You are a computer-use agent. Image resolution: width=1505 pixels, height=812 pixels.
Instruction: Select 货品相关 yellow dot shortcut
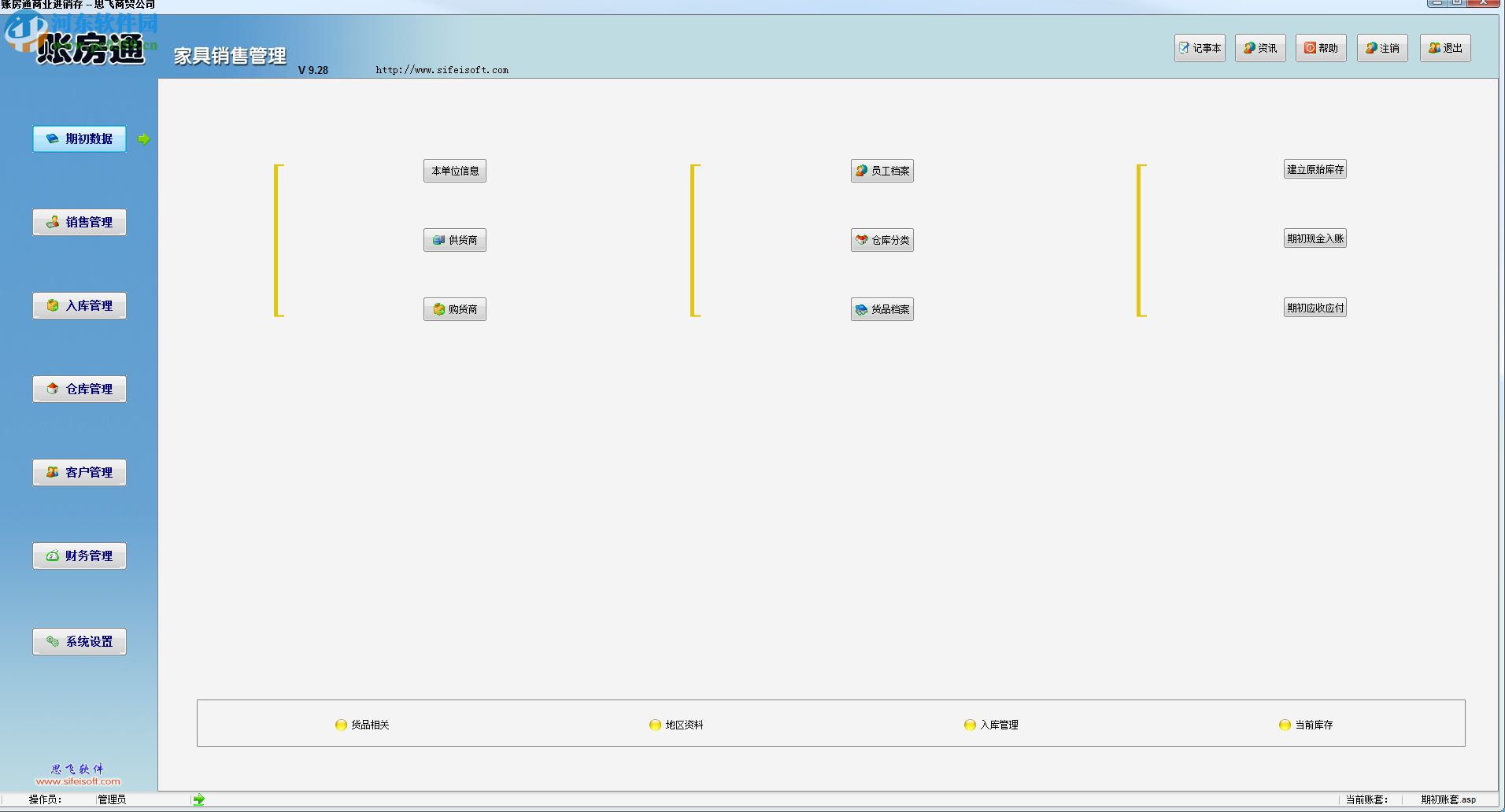[362, 725]
